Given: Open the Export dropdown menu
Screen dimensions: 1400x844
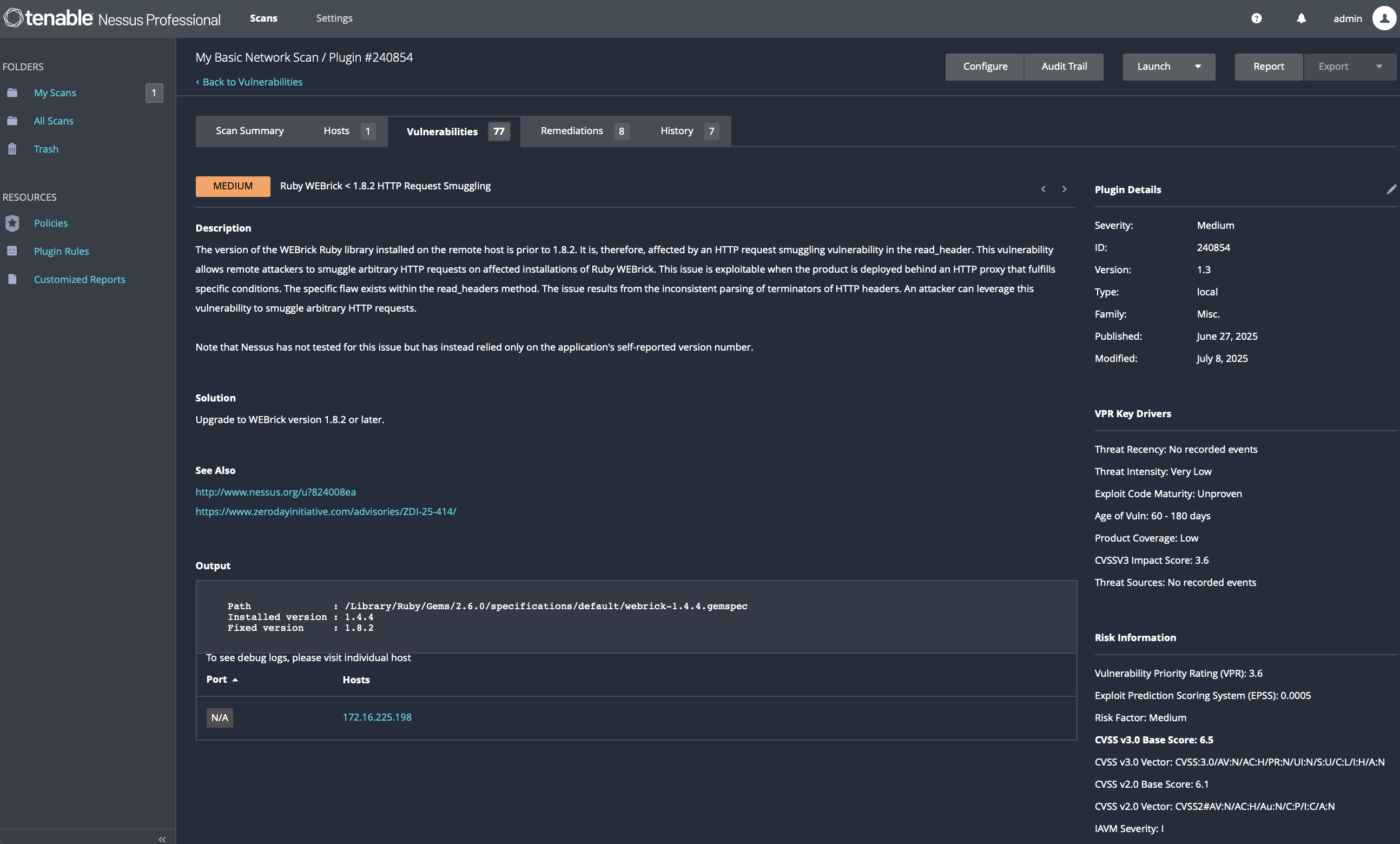Looking at the screenshot, I should point(1350,67).
